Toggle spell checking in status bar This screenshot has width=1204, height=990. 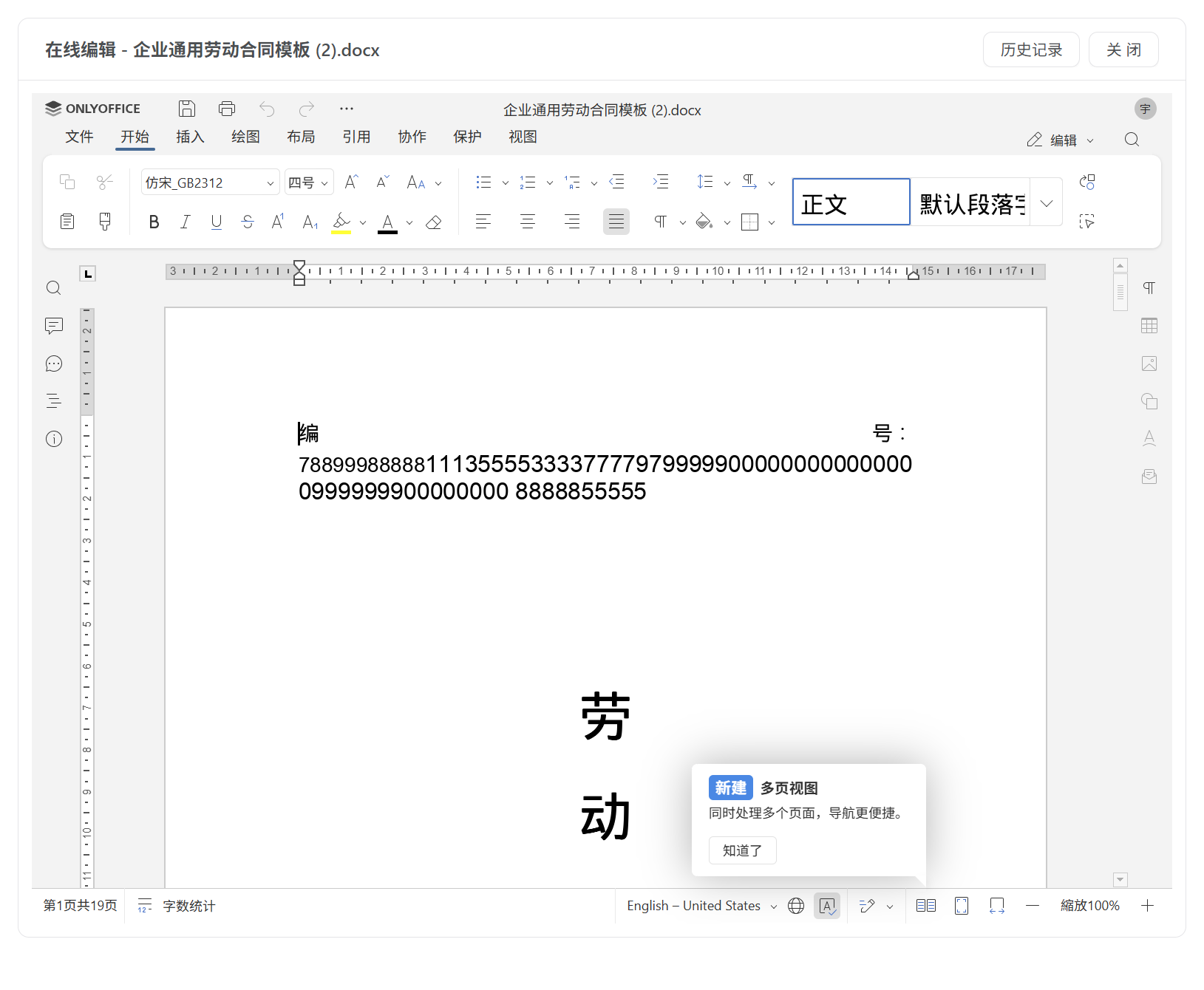coord(827,906)
